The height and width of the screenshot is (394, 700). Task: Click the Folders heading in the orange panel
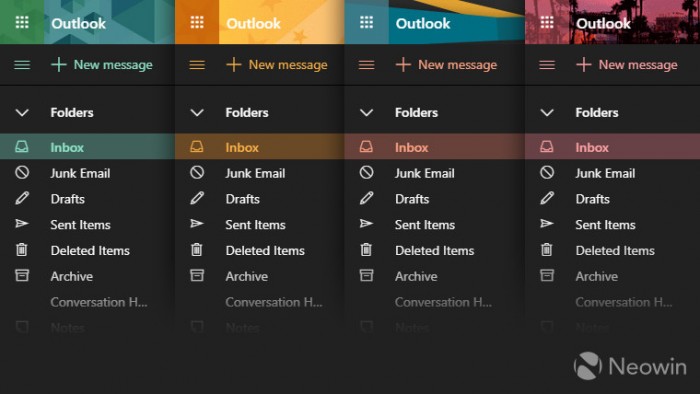click(247, 112)
